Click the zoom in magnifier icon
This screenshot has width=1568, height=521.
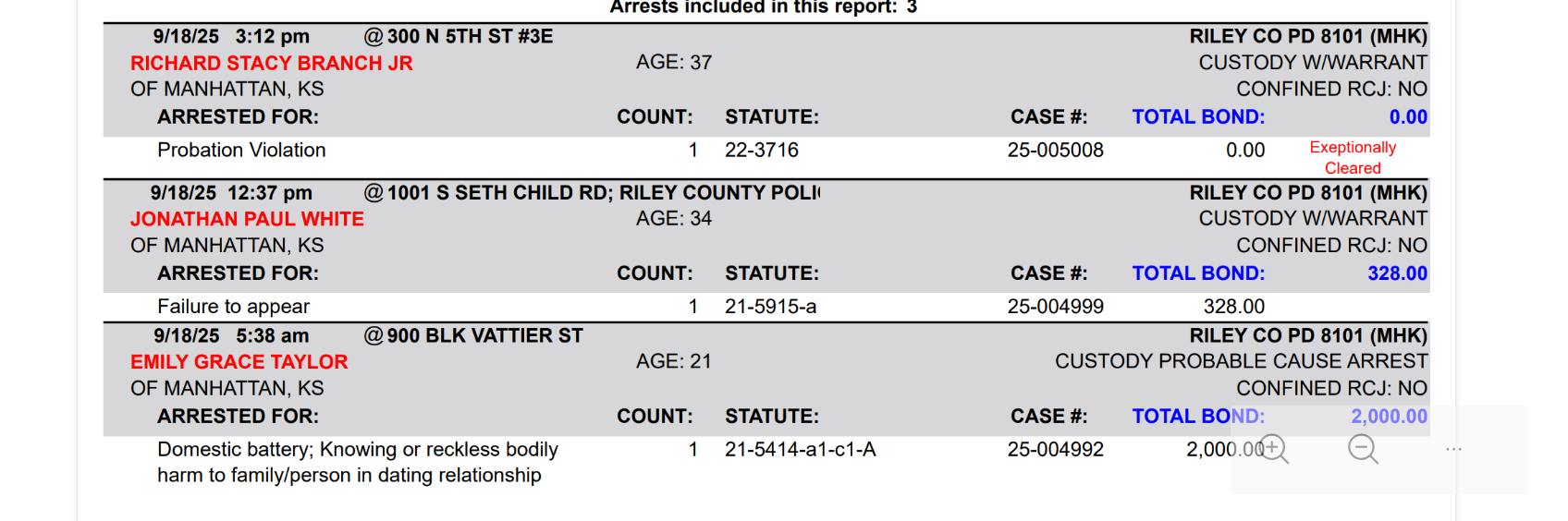point(1273,449)
